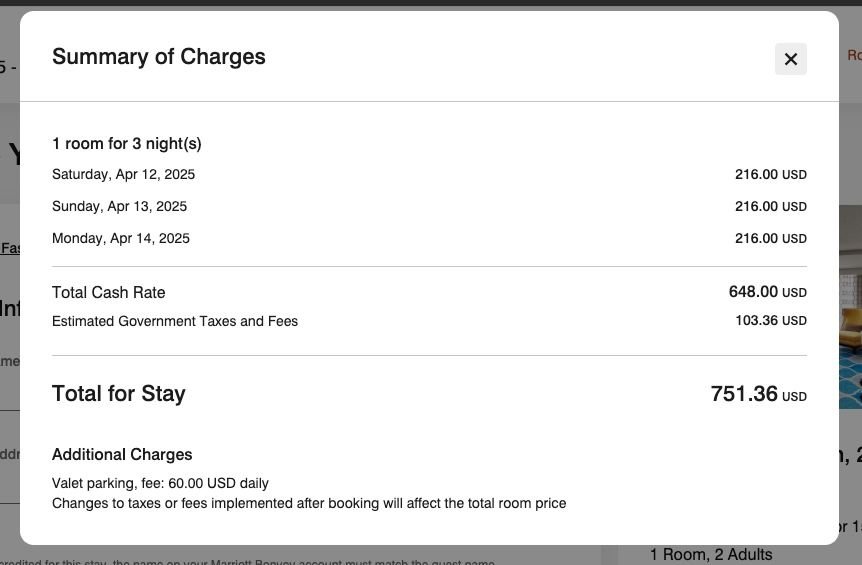The height and width of the screenshot is (565, 862).
Task: Close the Summary of Charges dialog
Action: (790, 59)
